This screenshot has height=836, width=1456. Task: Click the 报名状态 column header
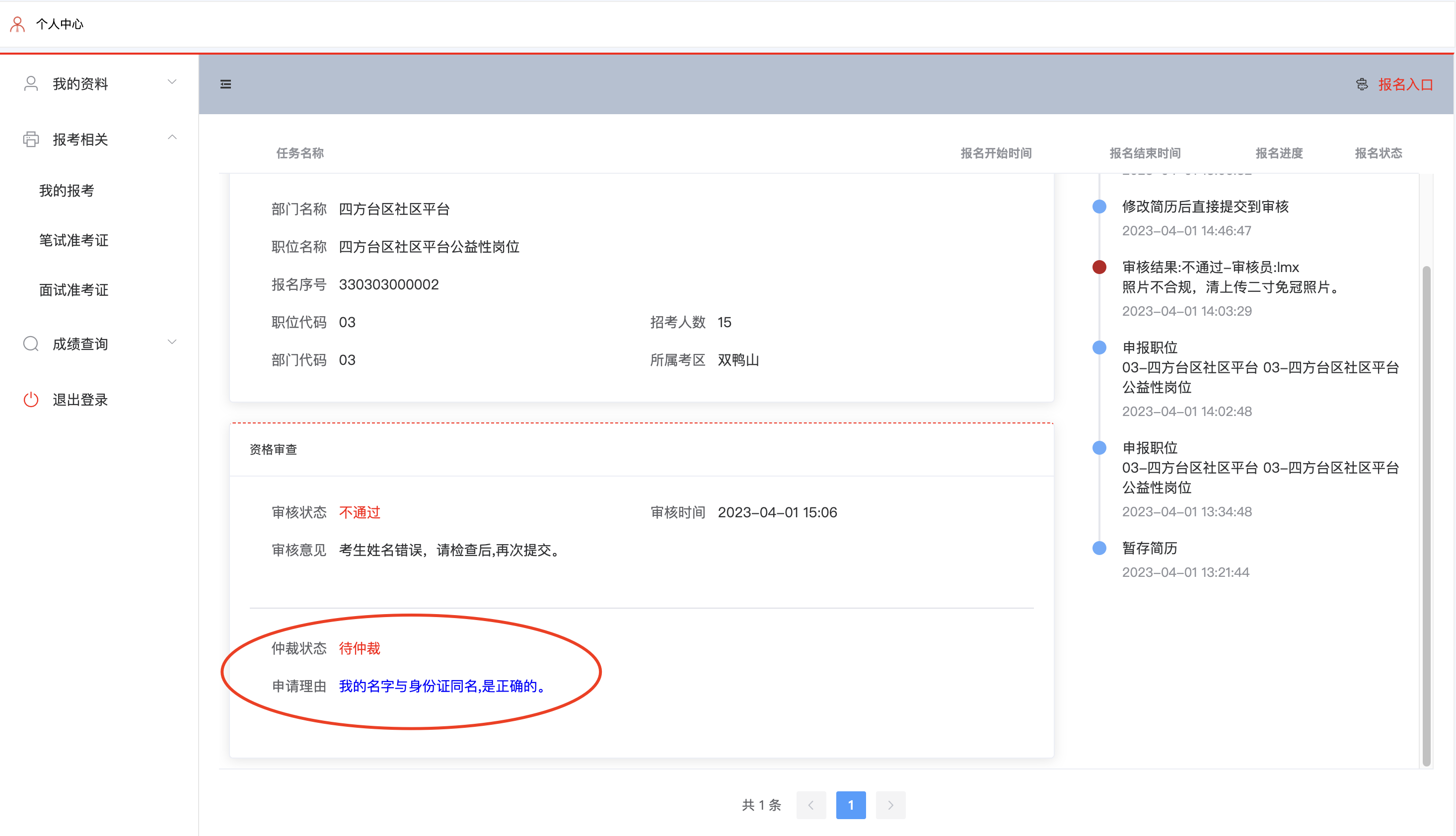pos(1379,153)
